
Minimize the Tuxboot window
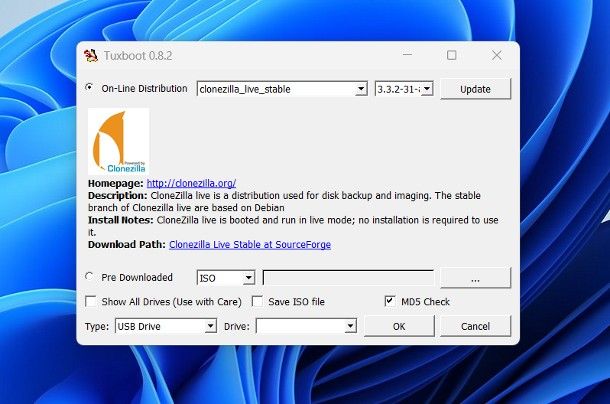[x=407, y=55]
